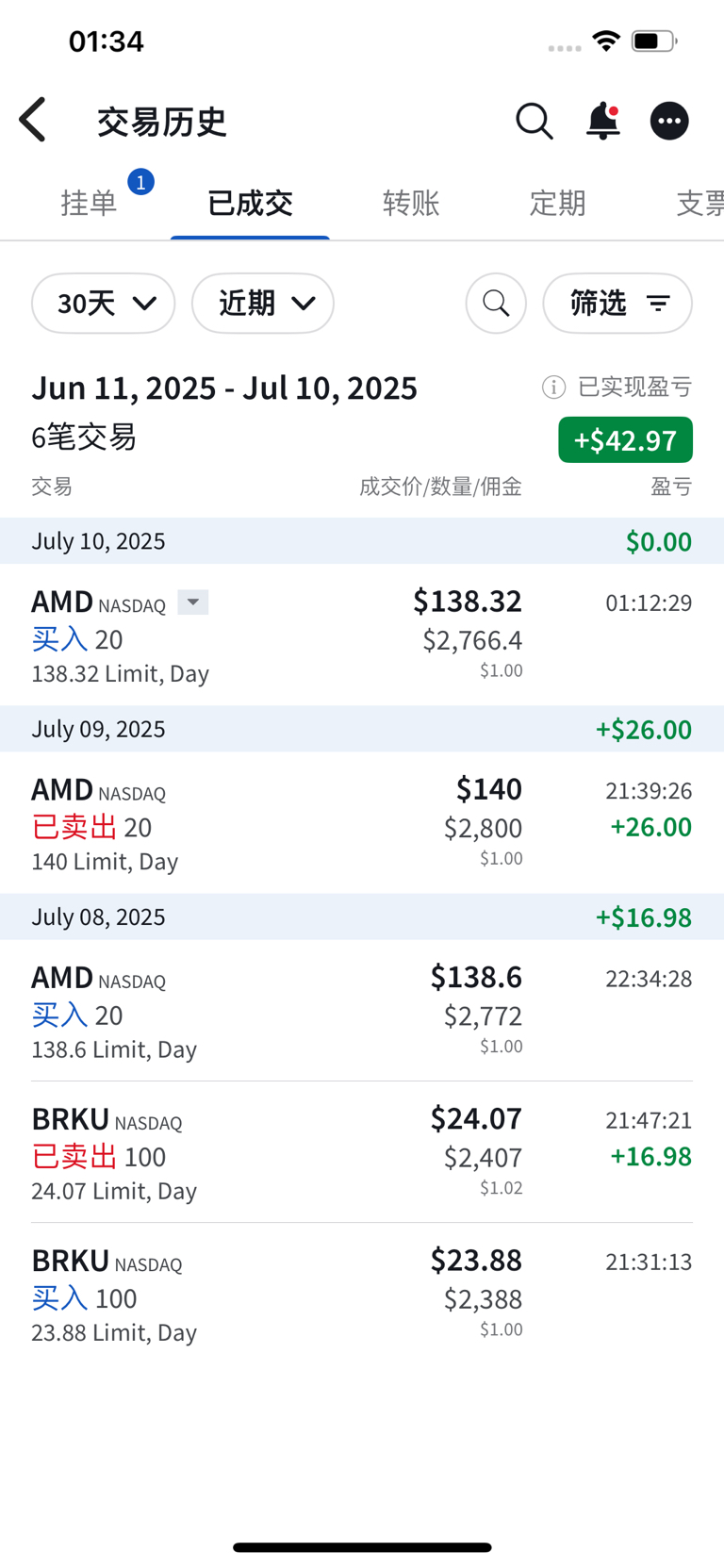Switch to the 挂单 tab
The width and height of the screenshot is (724, 1568).
89,203
